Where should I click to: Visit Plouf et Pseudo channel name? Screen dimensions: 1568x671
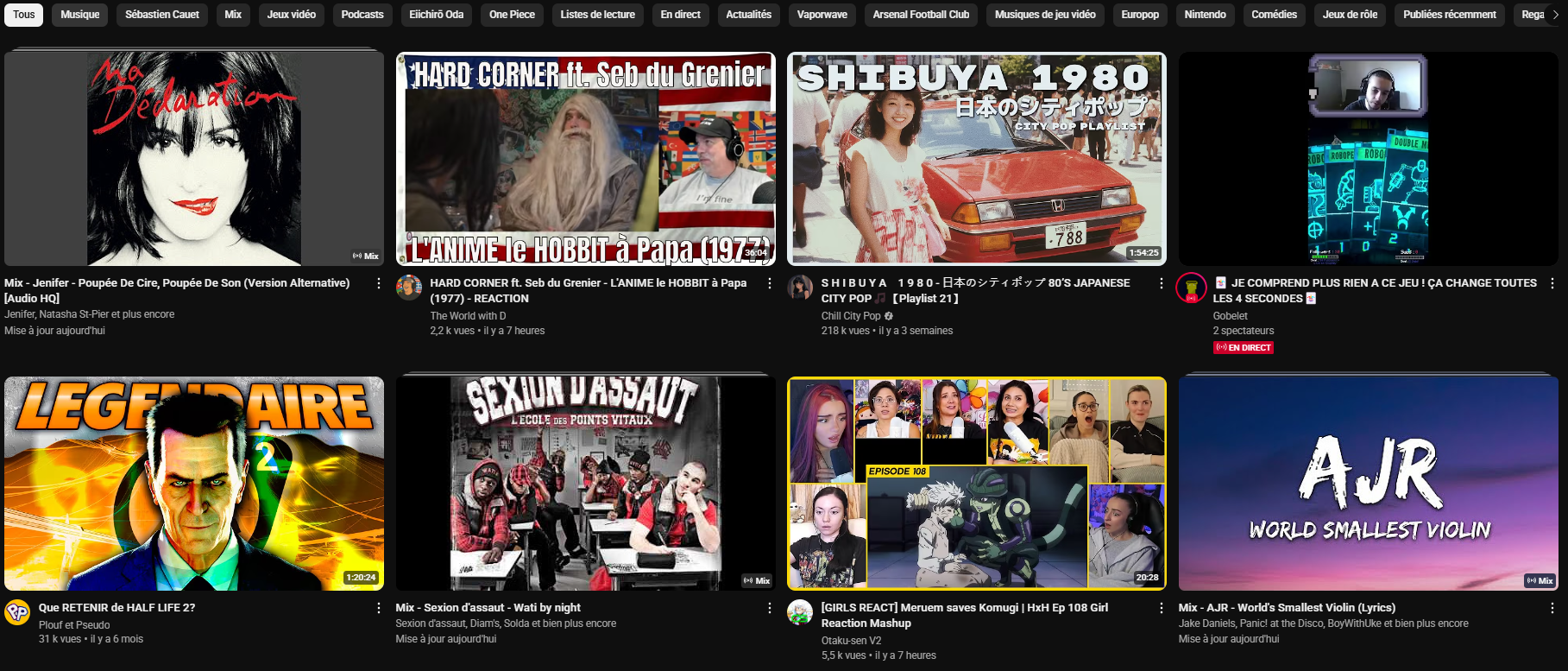(74, 625)
